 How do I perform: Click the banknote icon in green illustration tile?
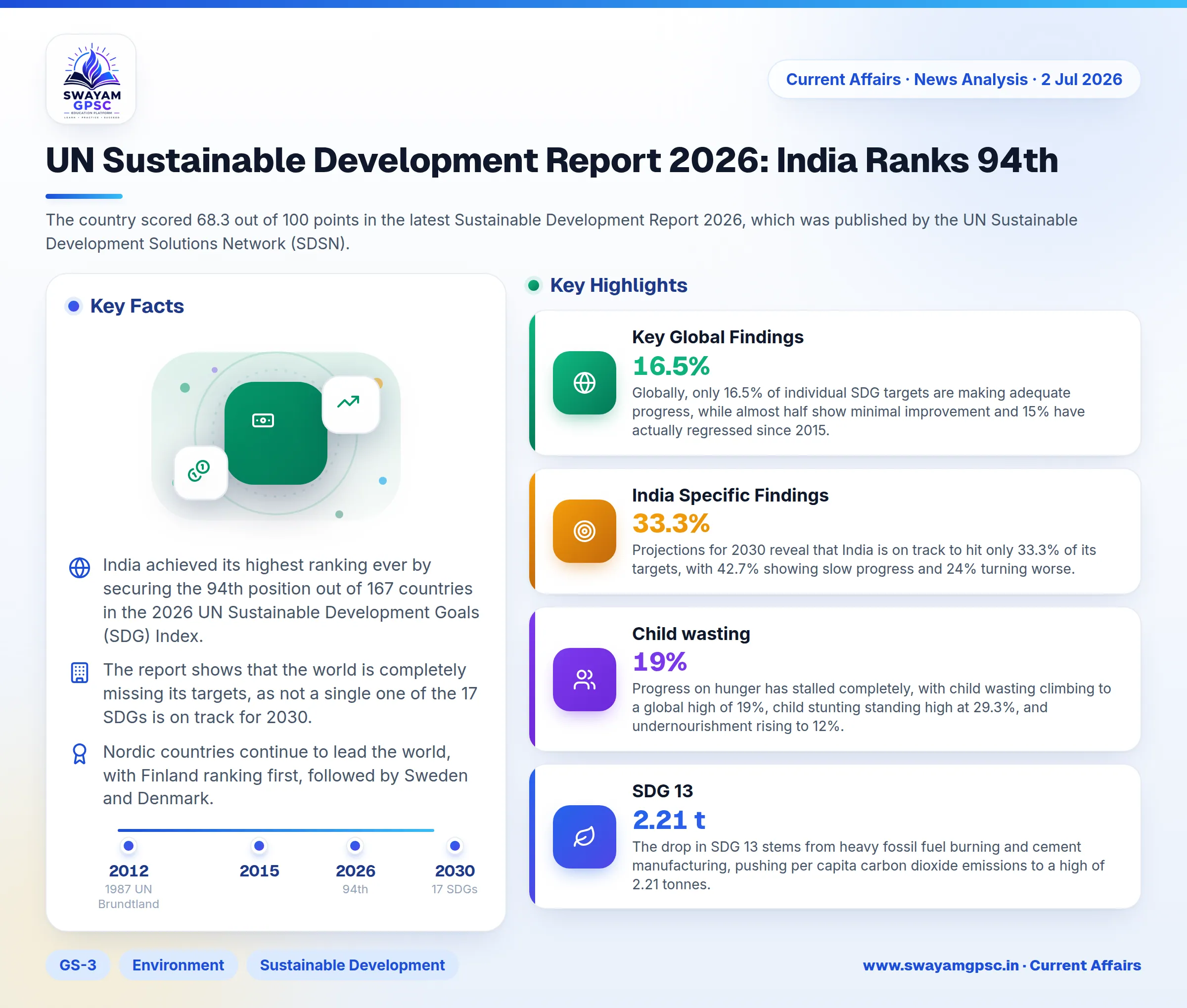[x=264, y=420]
